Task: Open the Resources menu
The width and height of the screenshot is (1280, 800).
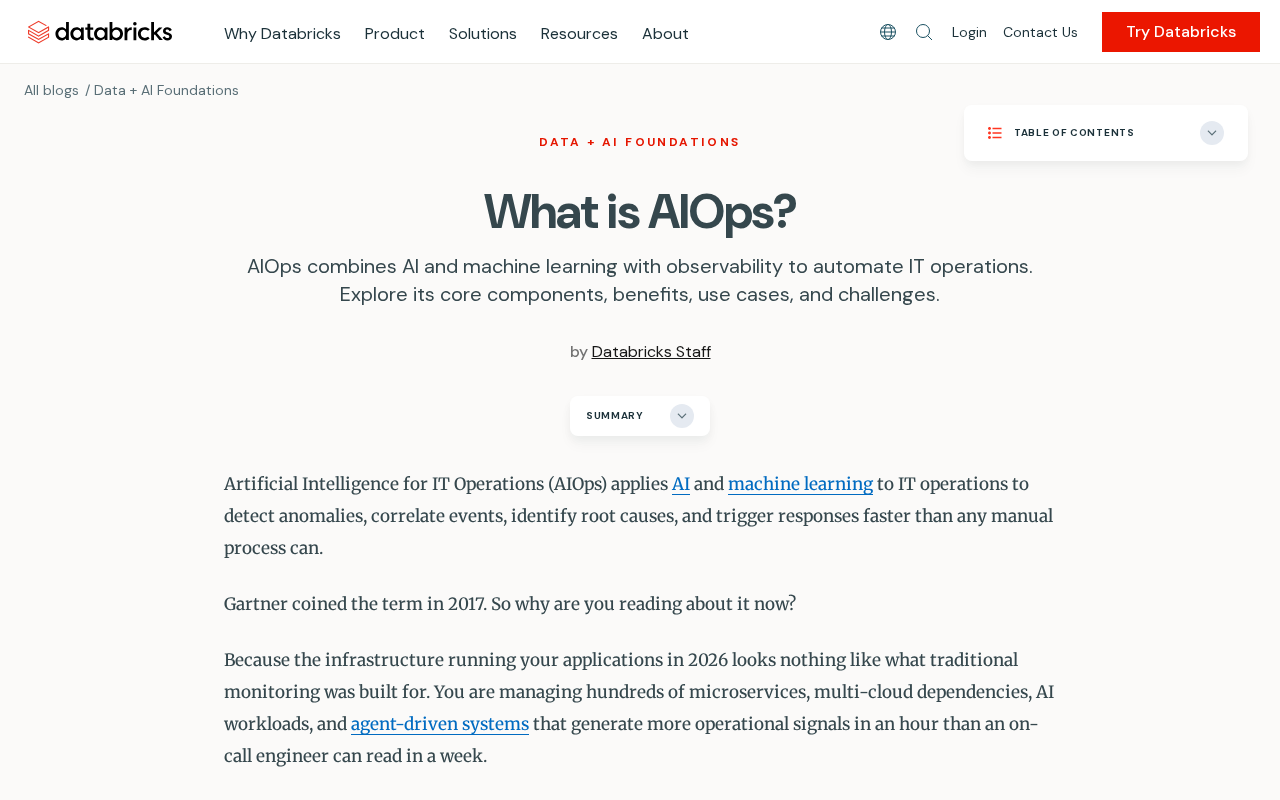Action: (x=579, y=33)
